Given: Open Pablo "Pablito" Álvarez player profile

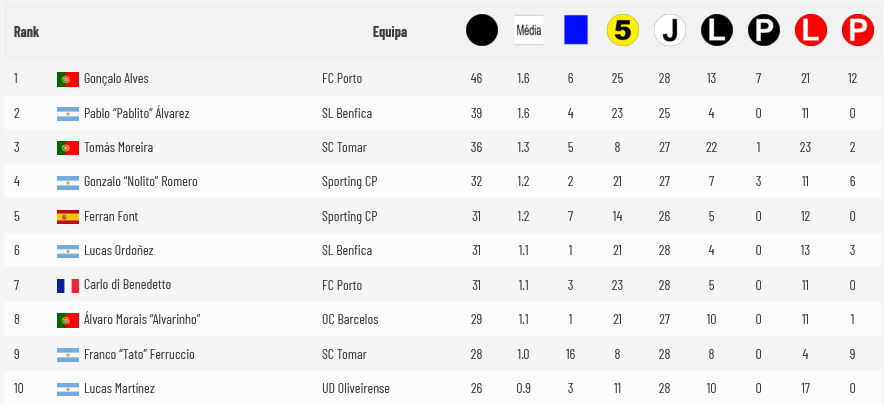Looking at the screenshot, I should (136, 113).
